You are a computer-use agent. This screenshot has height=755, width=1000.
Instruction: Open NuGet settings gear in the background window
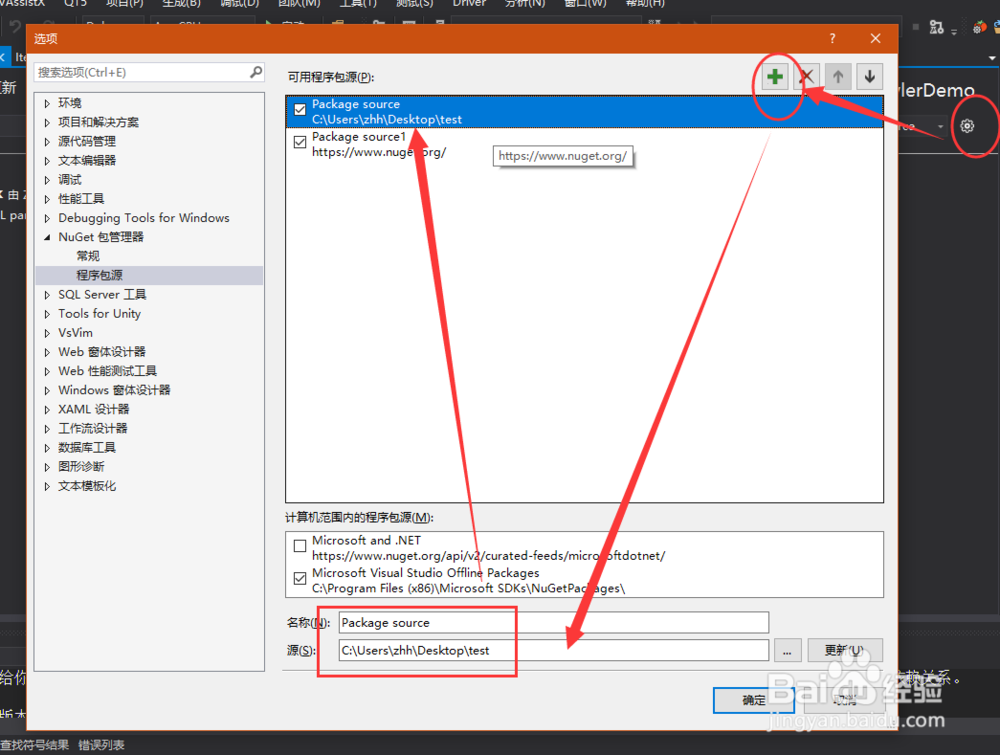pyautogui.click(x=967, y=126)
